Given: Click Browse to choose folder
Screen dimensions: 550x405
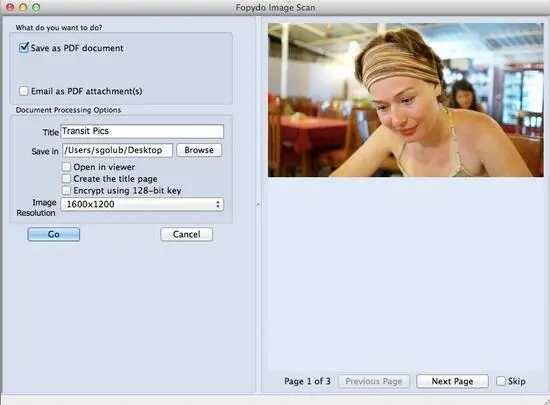Looking at the screenshot, I should coord(199,150).
